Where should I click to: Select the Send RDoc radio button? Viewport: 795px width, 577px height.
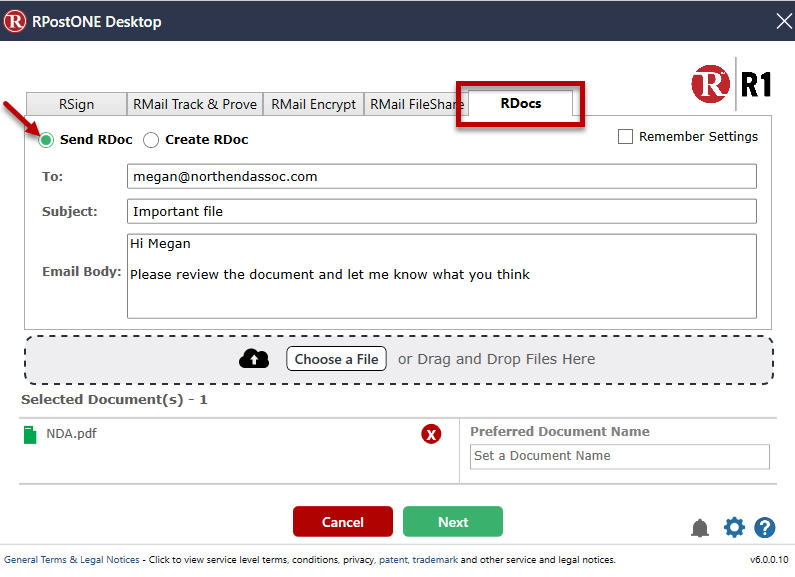point(46,140)
